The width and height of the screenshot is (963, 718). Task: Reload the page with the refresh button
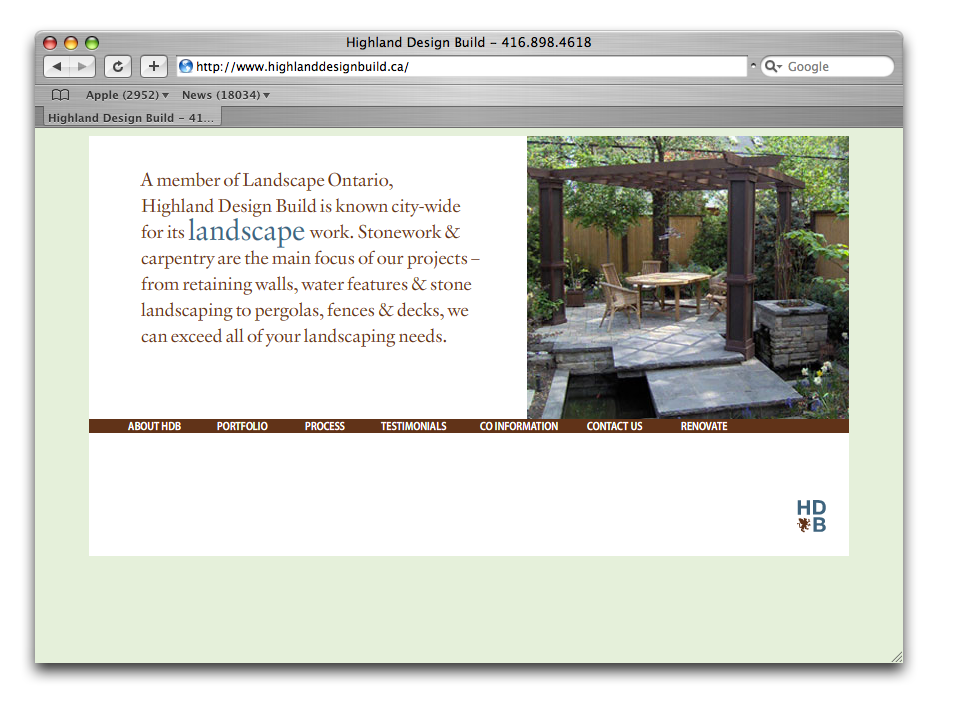[117, 66]
